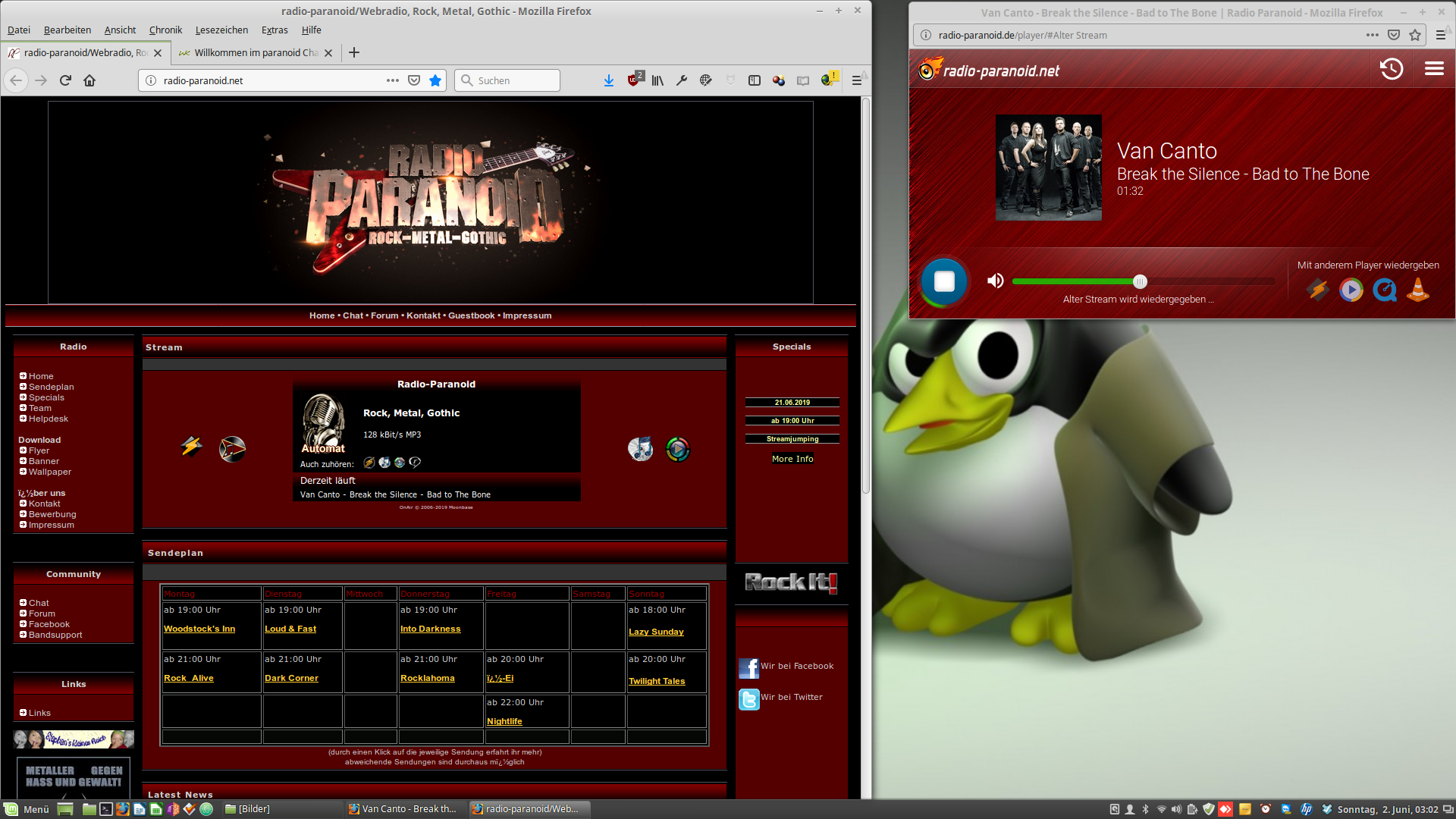Open the player window Firefox hamburger menu
The width and height of the screenshot is (1456, 819).
pyautogui.click(x=1440, y=35)
